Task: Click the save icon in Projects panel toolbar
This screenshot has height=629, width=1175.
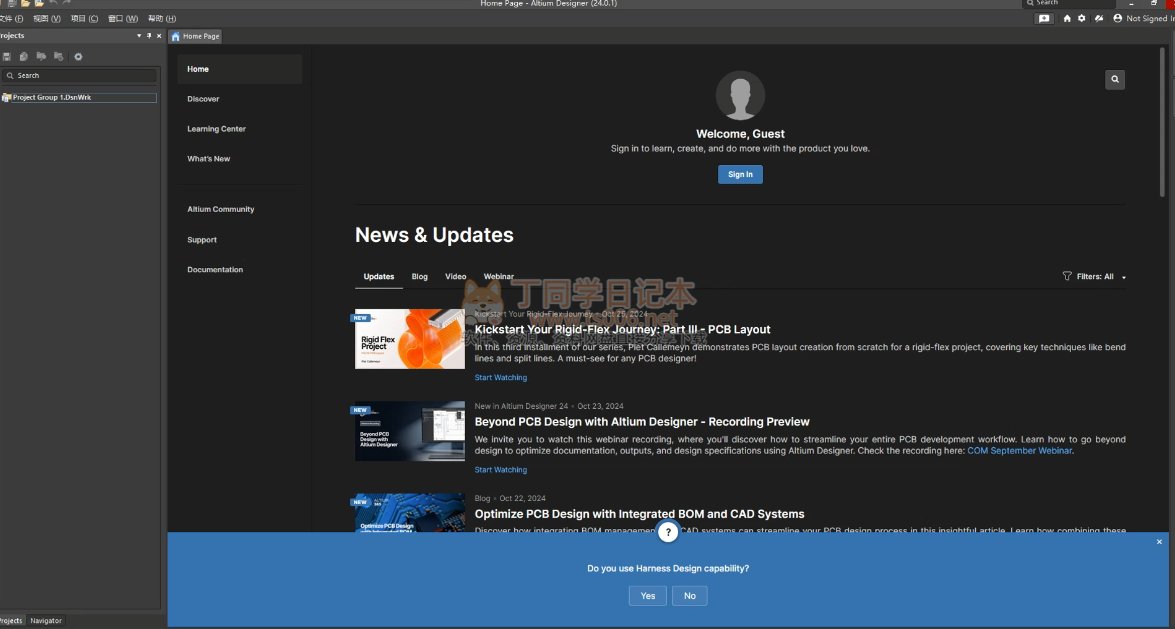Action: click(7, 56)
